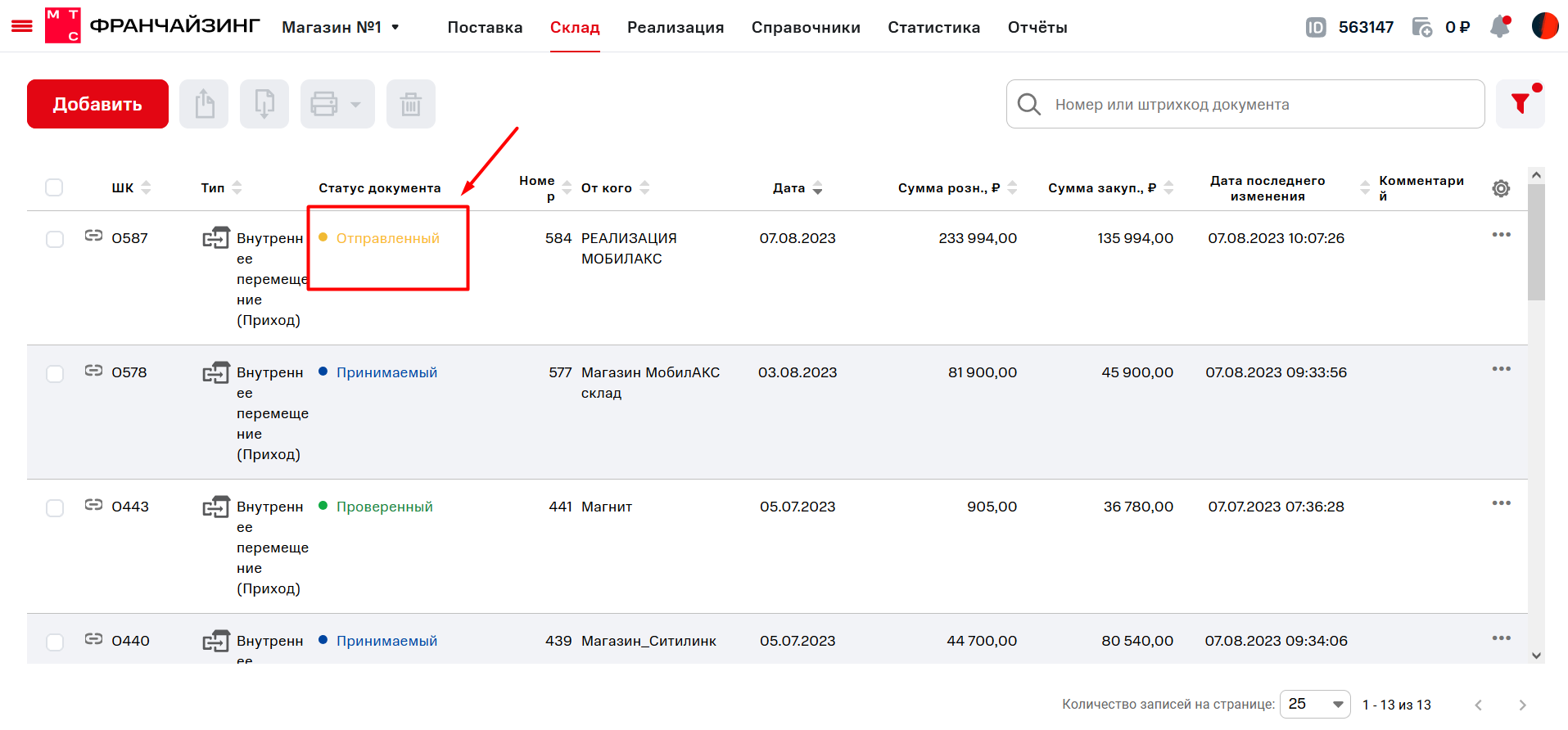Screen dimensions: 1568x730
Task: Open the hamburger main menu
Action: 22,27
